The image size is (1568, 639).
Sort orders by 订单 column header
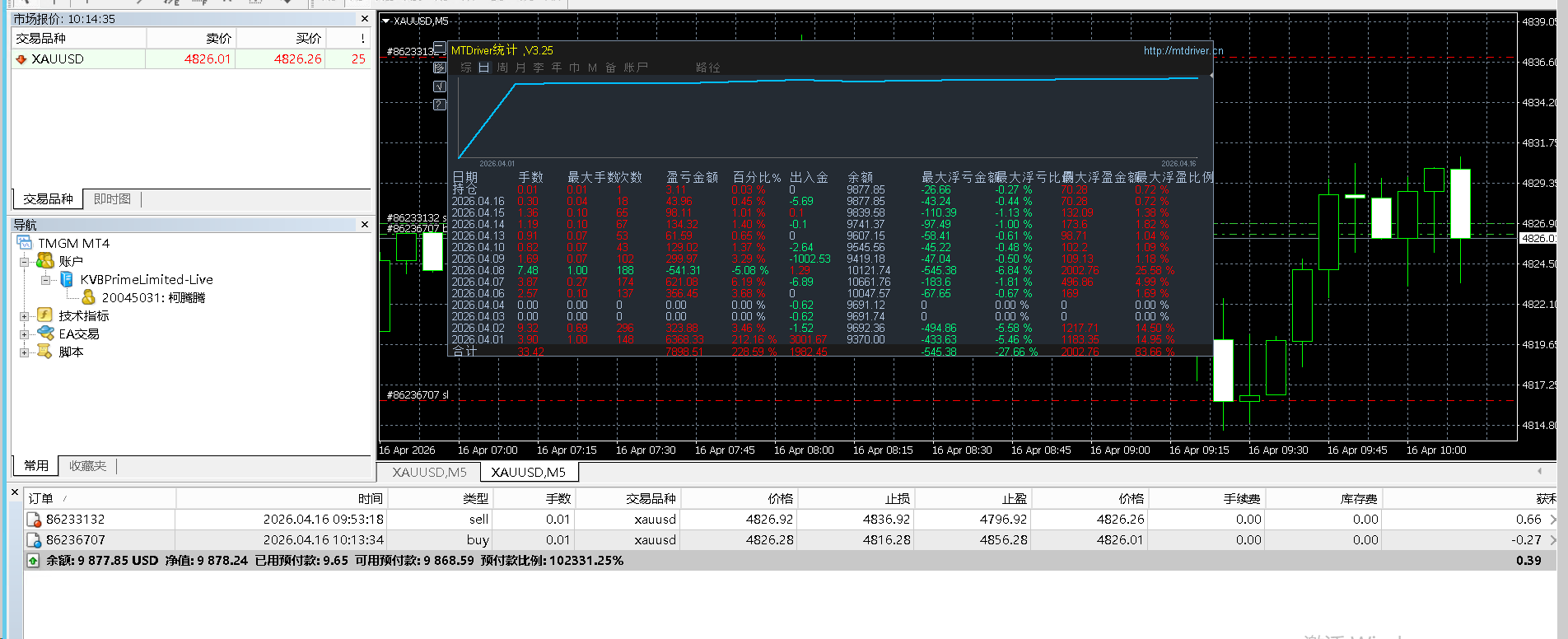click(41, 498)
